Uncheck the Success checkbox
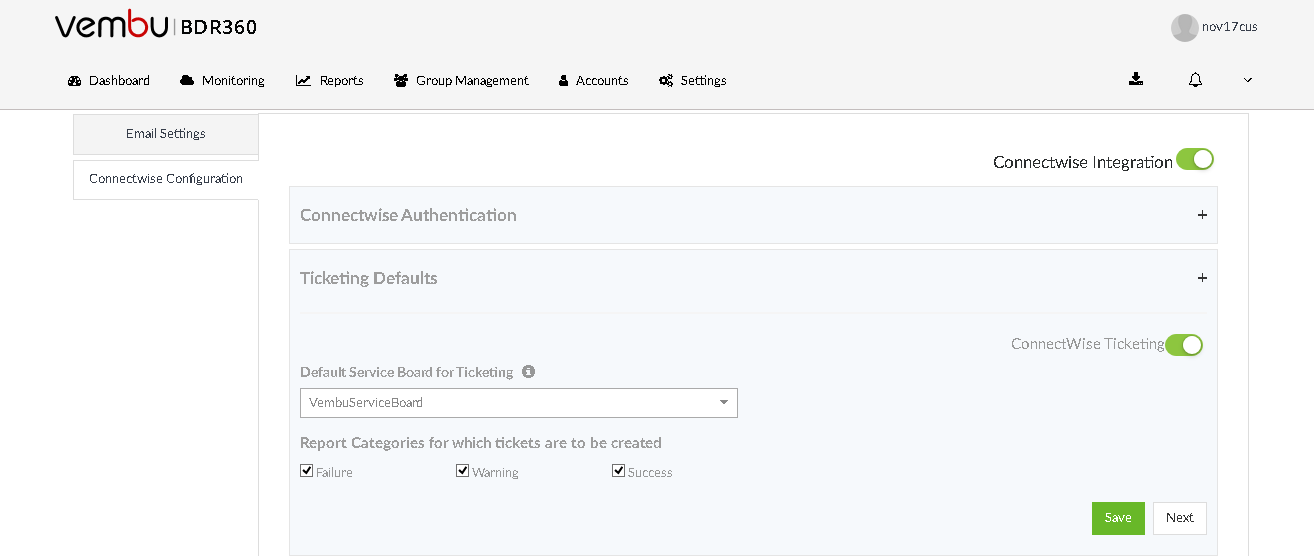 pos(619,471)
